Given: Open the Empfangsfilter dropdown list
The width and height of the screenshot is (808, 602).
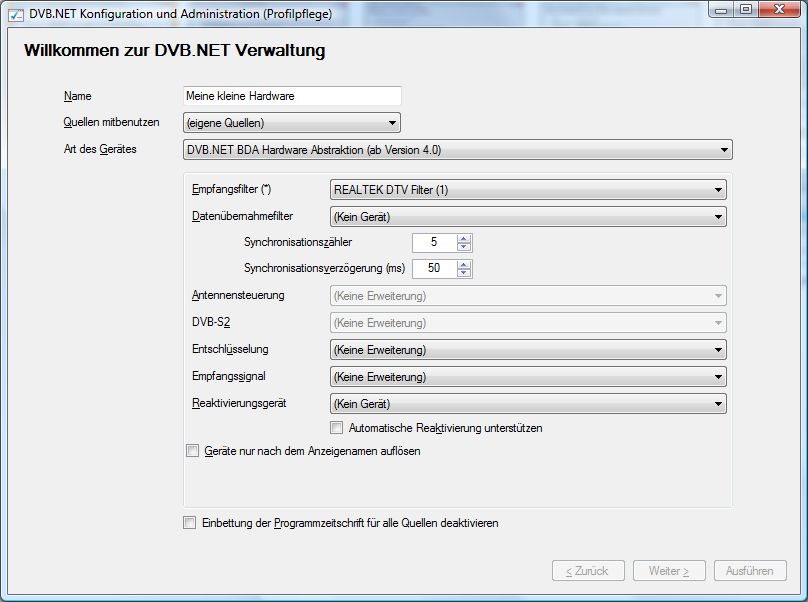Looking at the screenshot, I should [527, 189].
